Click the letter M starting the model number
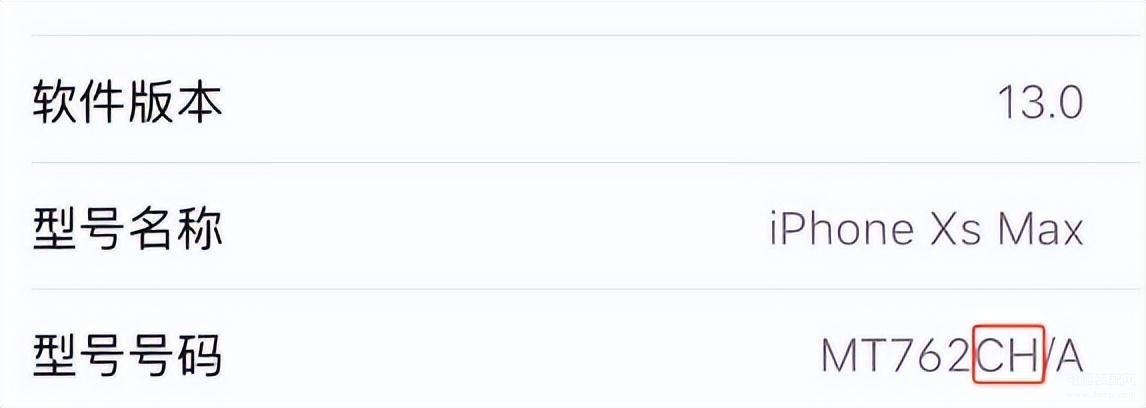The image size is (1146, 408). click(x=838, y=355)
